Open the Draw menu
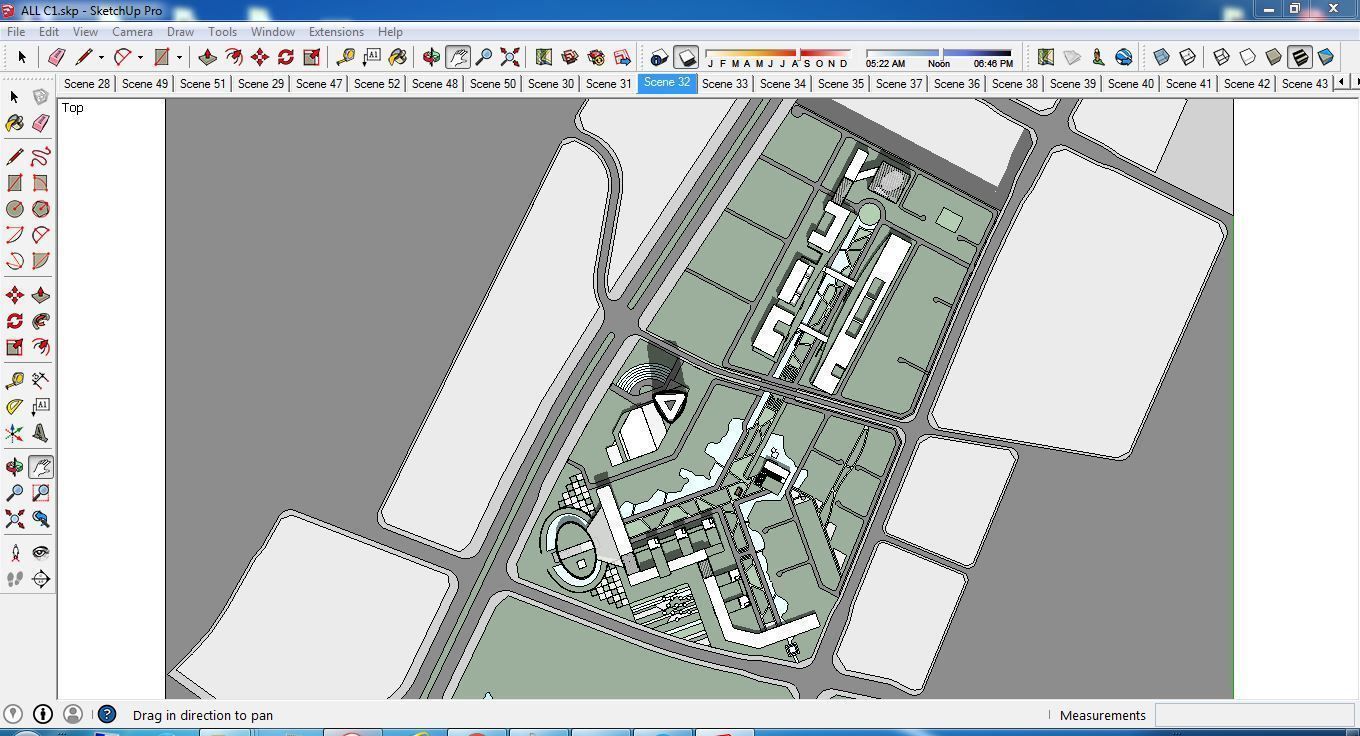Viewport: 1360px width, 736px height. [180, 31]
